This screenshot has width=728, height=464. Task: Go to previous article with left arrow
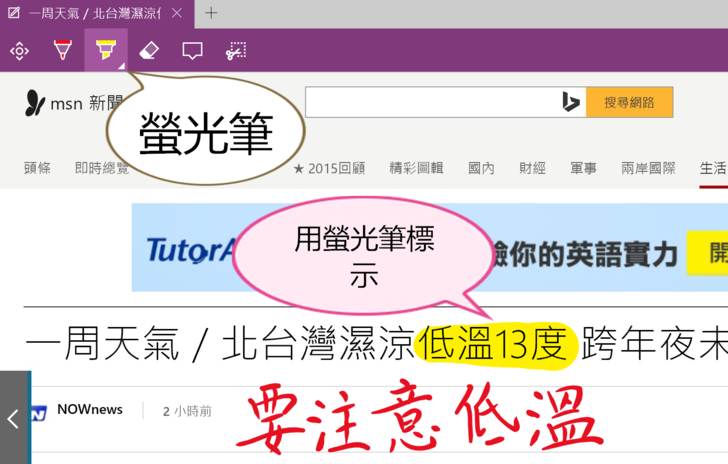coord(14,418)
